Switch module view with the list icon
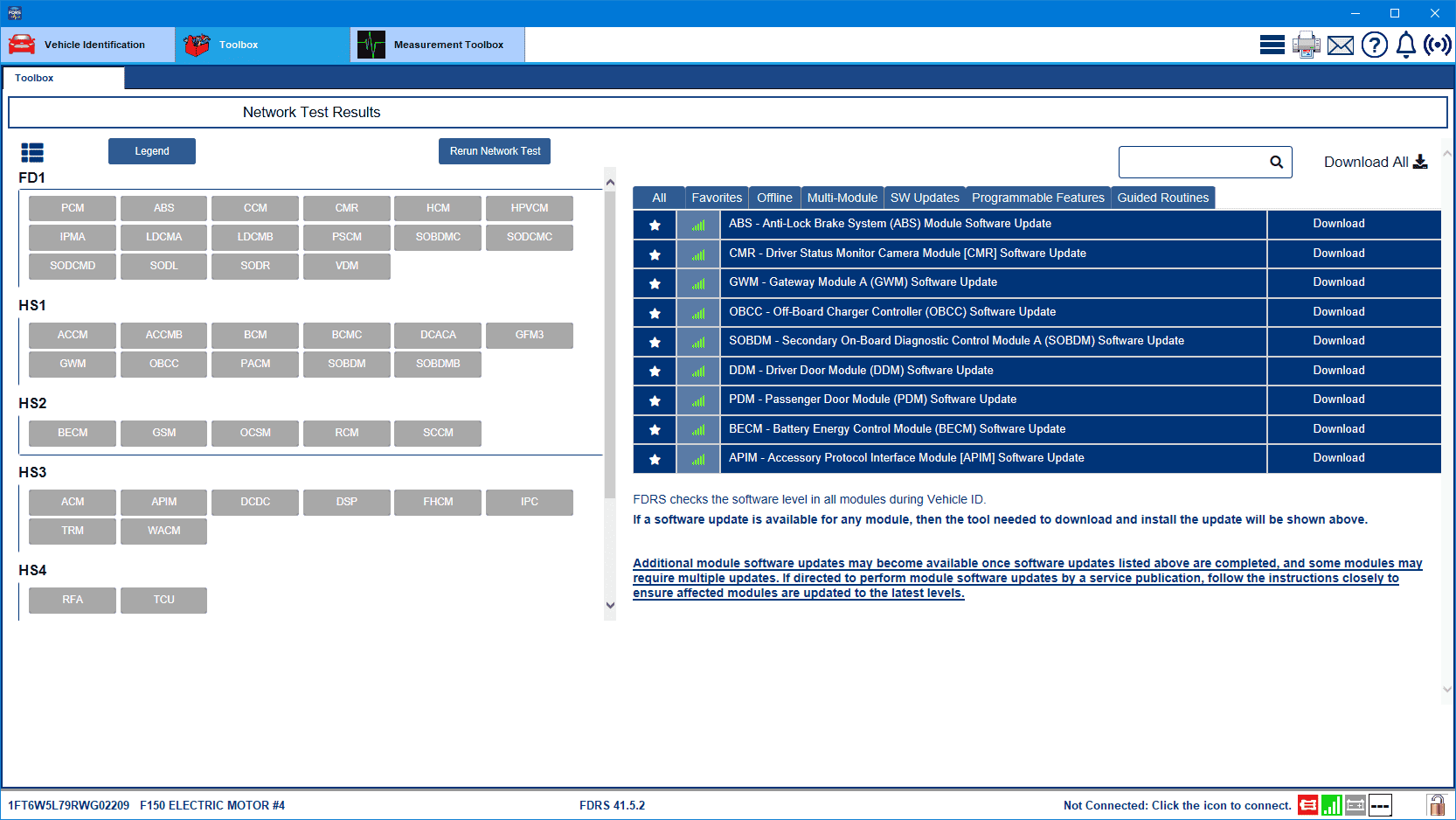This screenshot has width=1456, height=820. [x=32, y=153]
